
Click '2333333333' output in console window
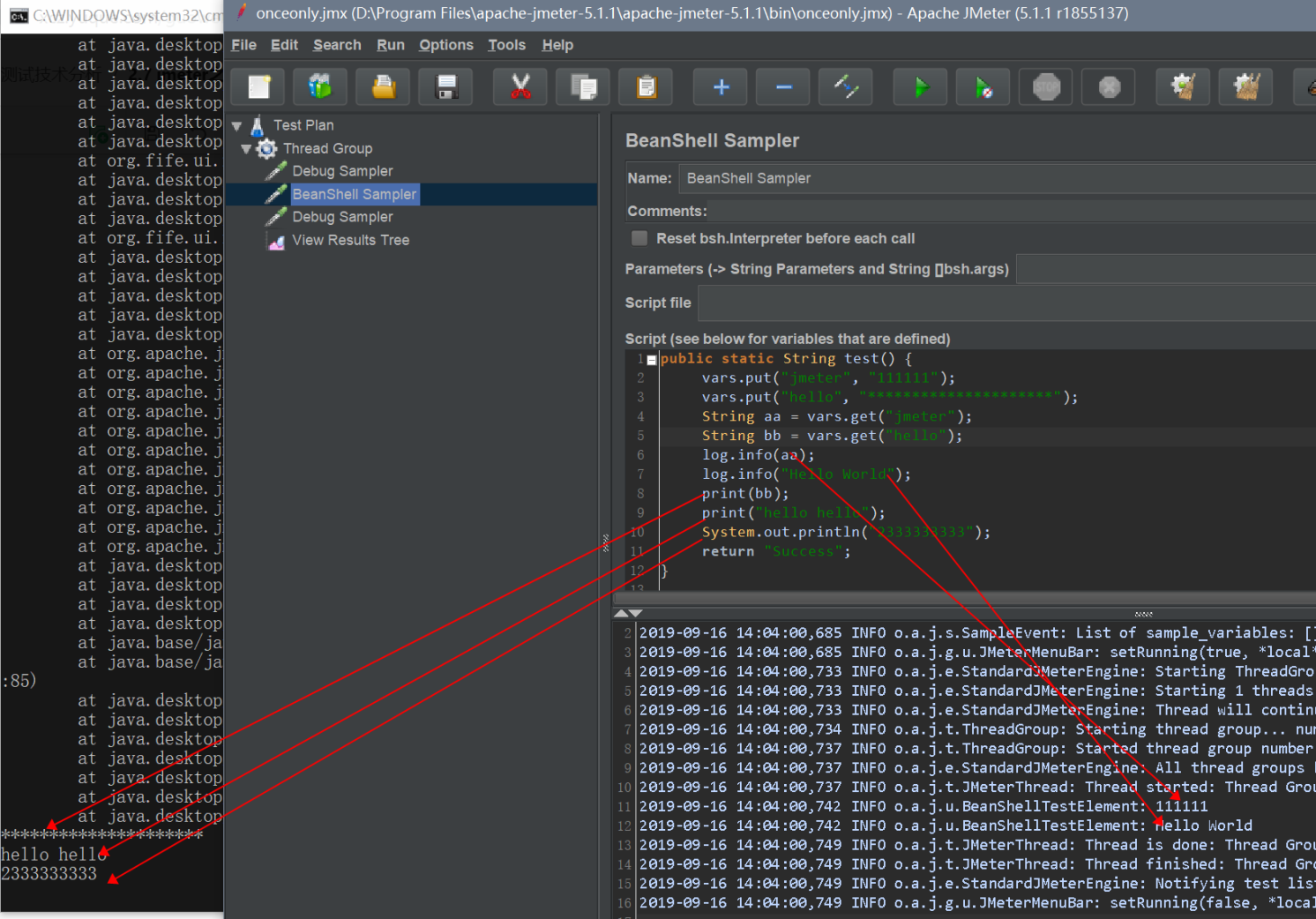49,874
